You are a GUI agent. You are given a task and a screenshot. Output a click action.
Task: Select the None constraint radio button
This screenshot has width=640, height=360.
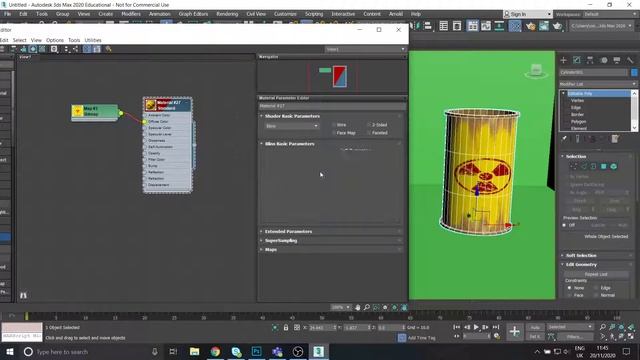[569, 288]
